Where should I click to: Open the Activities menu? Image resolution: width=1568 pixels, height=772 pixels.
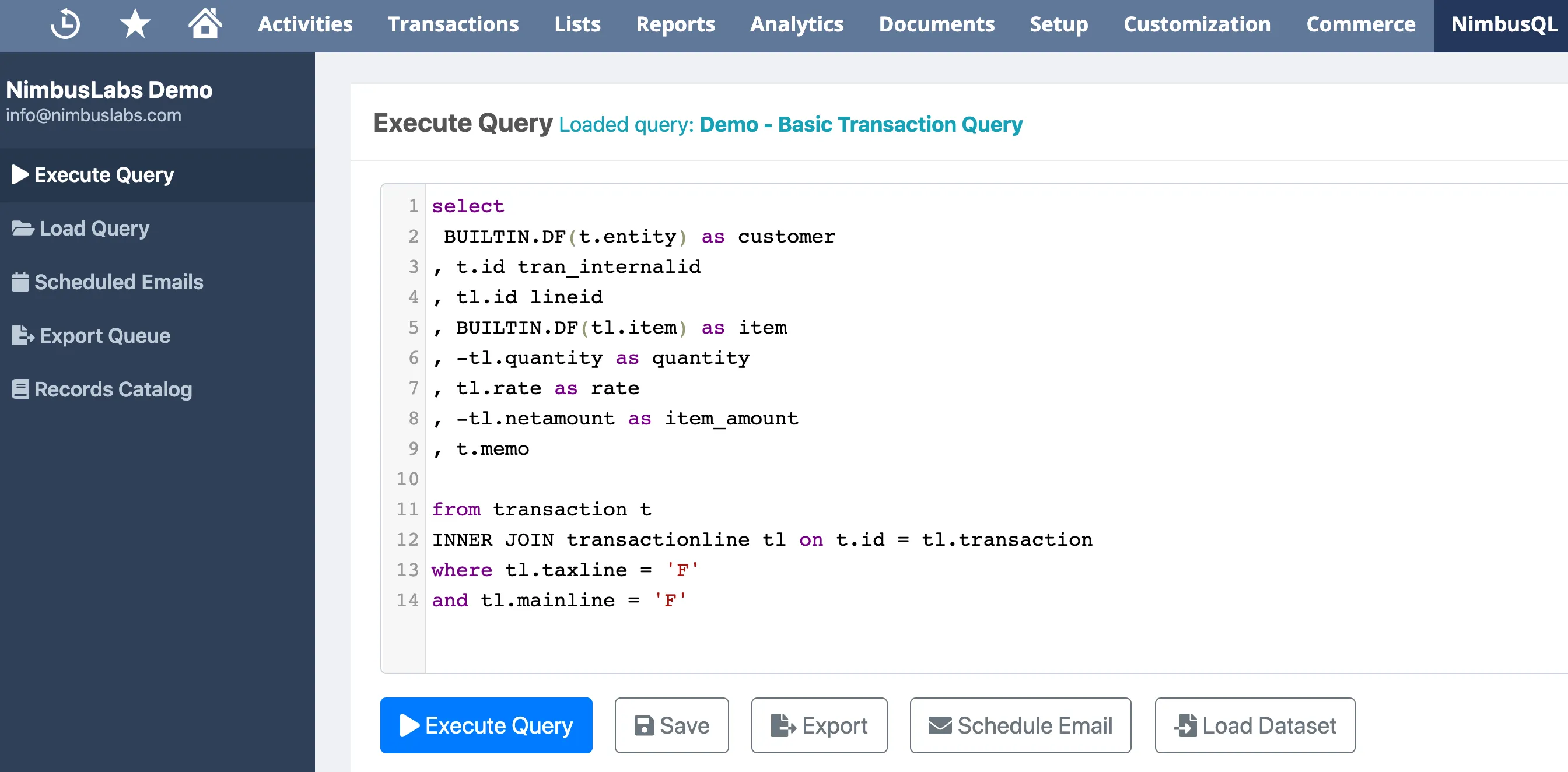[x=305, y=24]
